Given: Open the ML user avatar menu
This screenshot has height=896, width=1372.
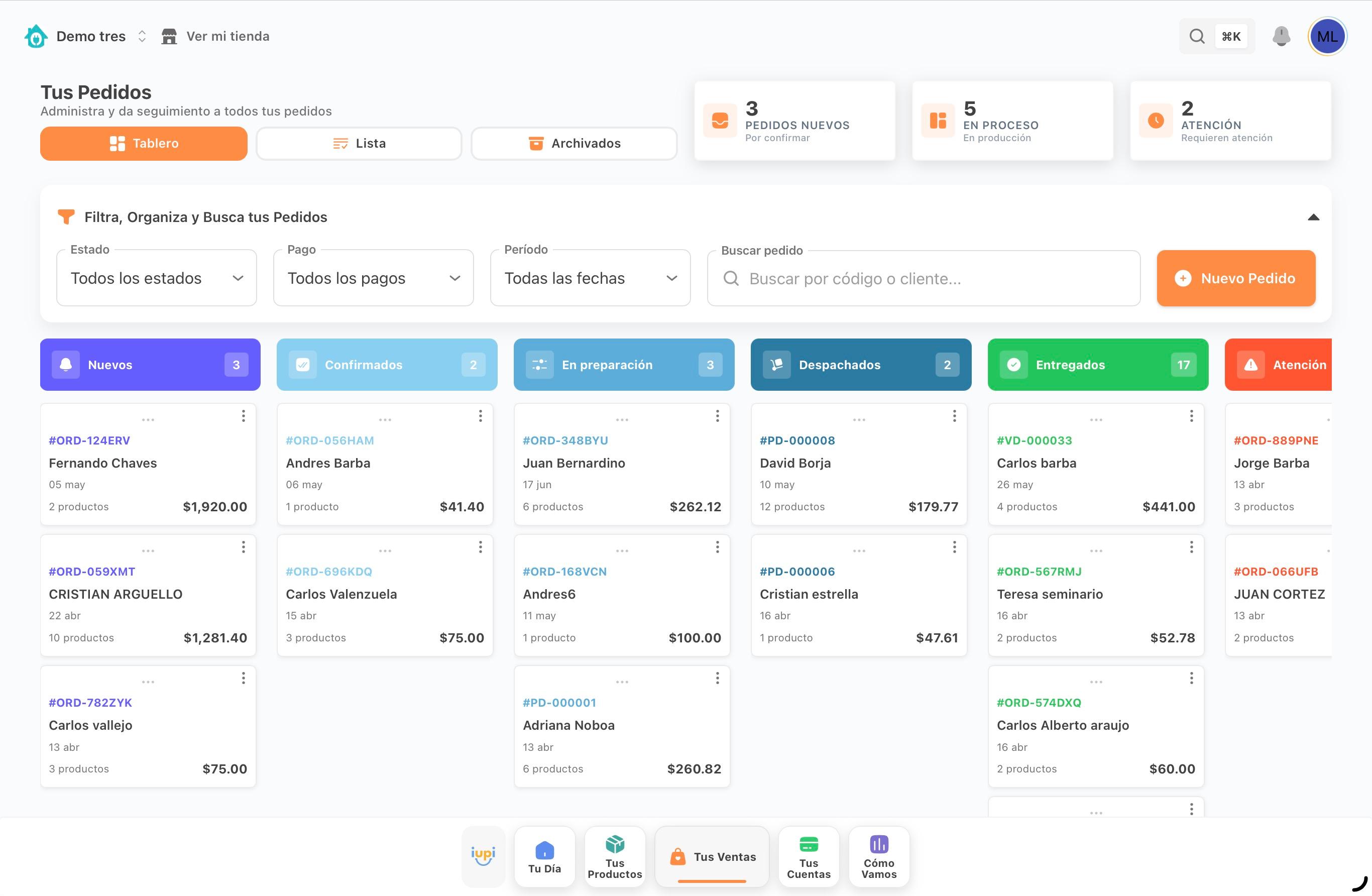Looking at the screenshot, I should pyautogui.click(x=1327, y=36).
